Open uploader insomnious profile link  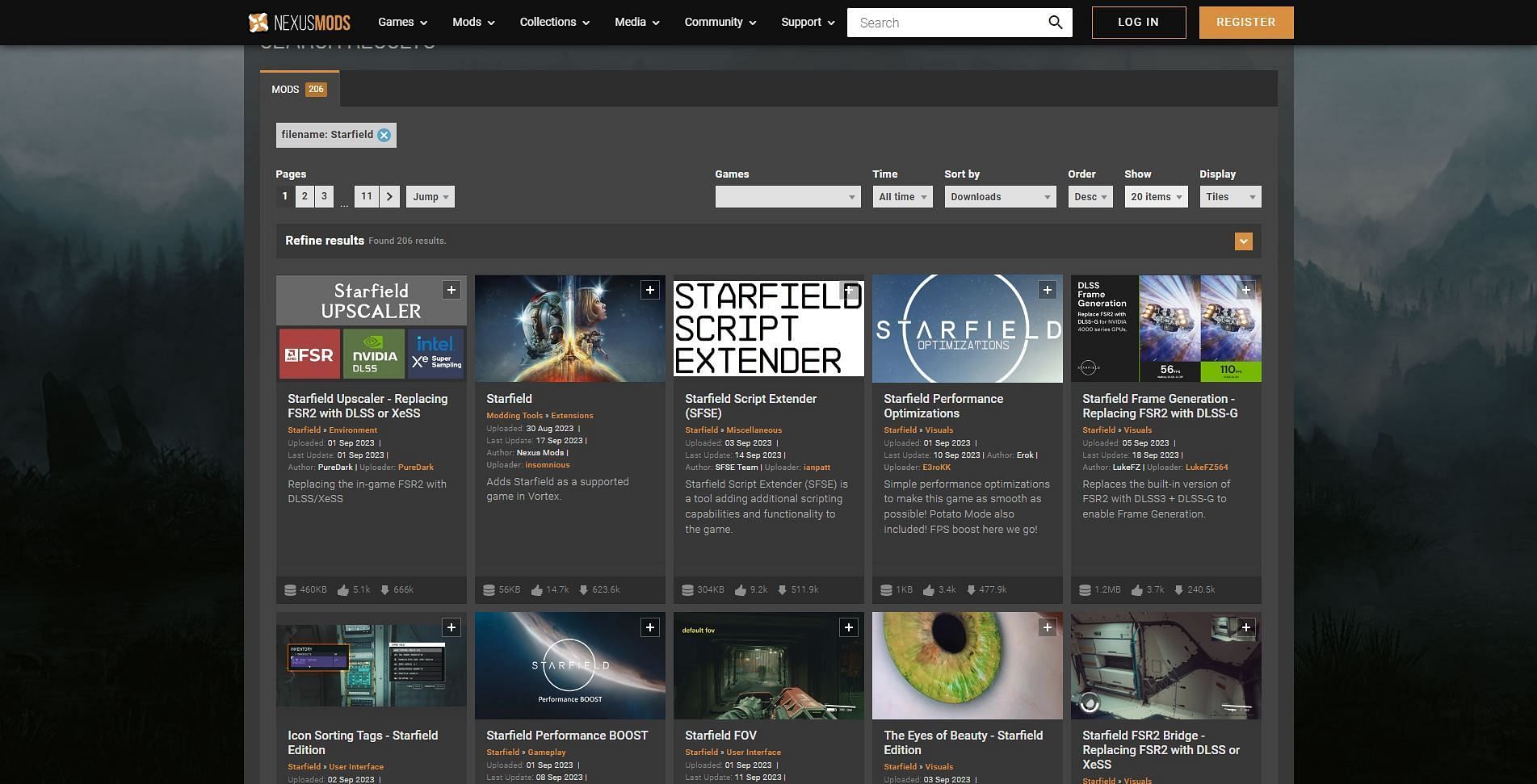548,465
